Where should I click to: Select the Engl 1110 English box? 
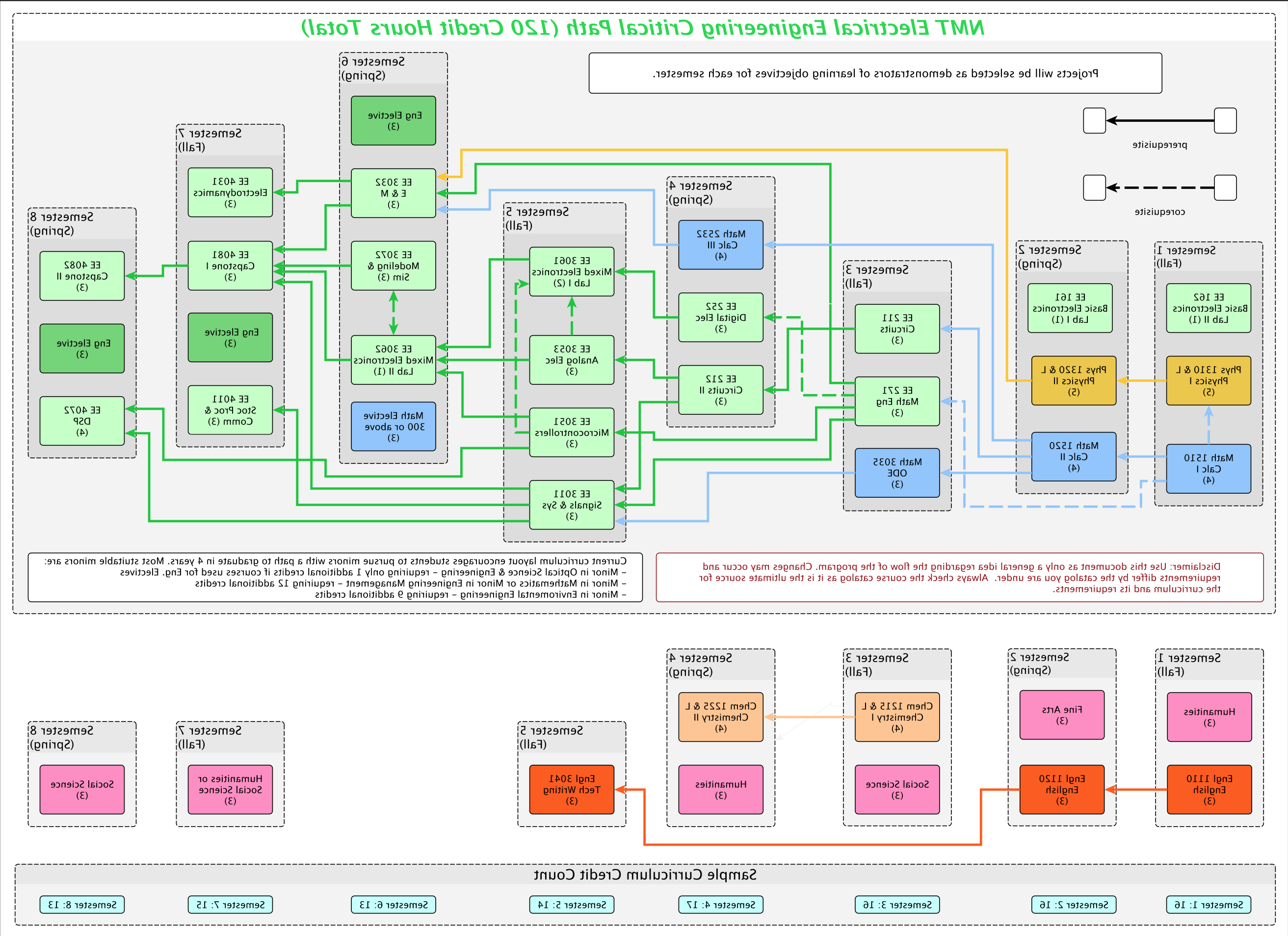(x=1209, y=789)
